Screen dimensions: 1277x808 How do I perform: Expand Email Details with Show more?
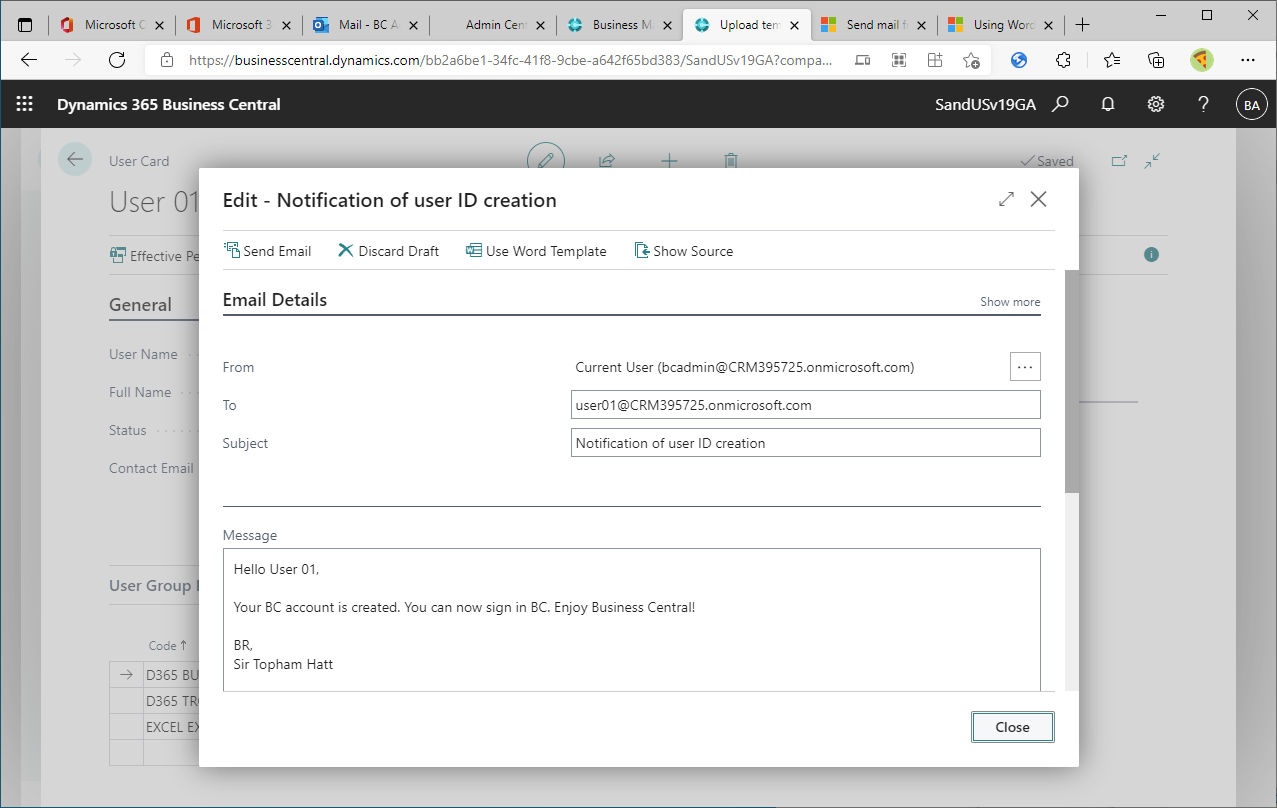[1009, 301]
